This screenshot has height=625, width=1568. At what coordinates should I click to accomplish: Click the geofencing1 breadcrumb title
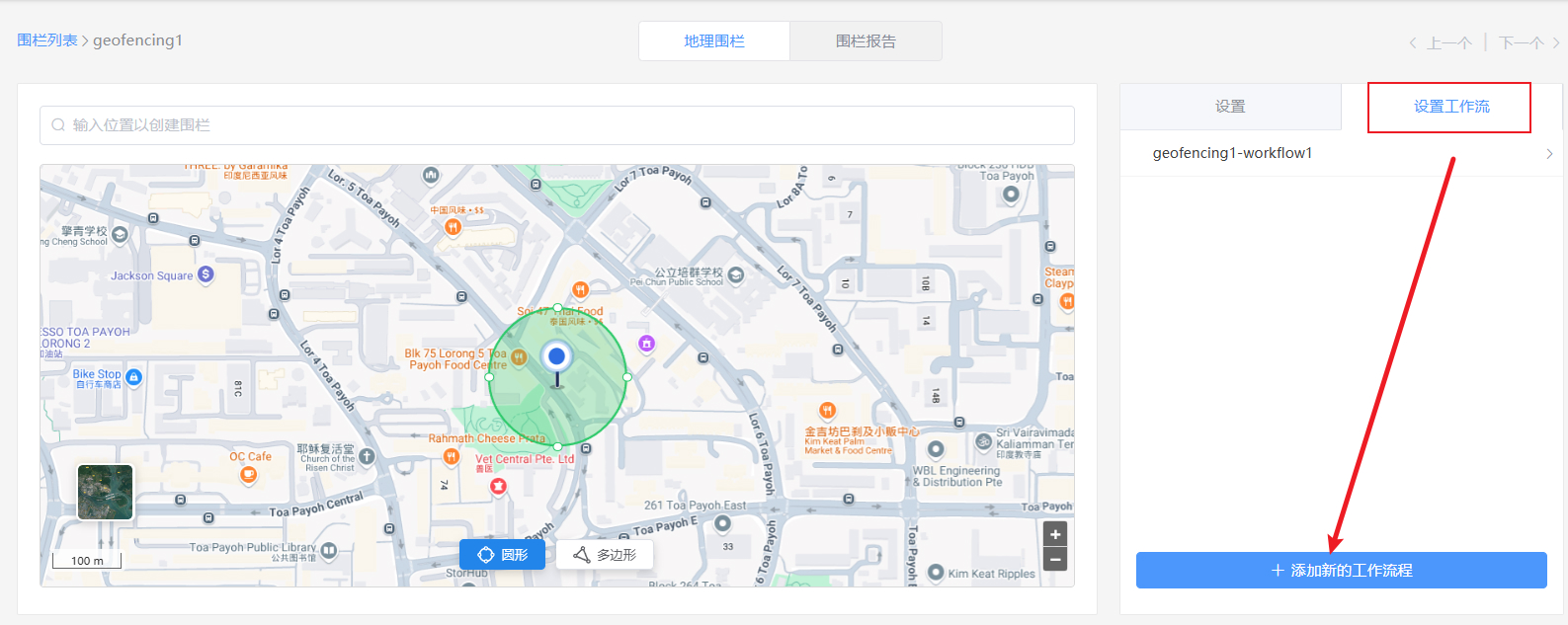[x=137, y=40]
